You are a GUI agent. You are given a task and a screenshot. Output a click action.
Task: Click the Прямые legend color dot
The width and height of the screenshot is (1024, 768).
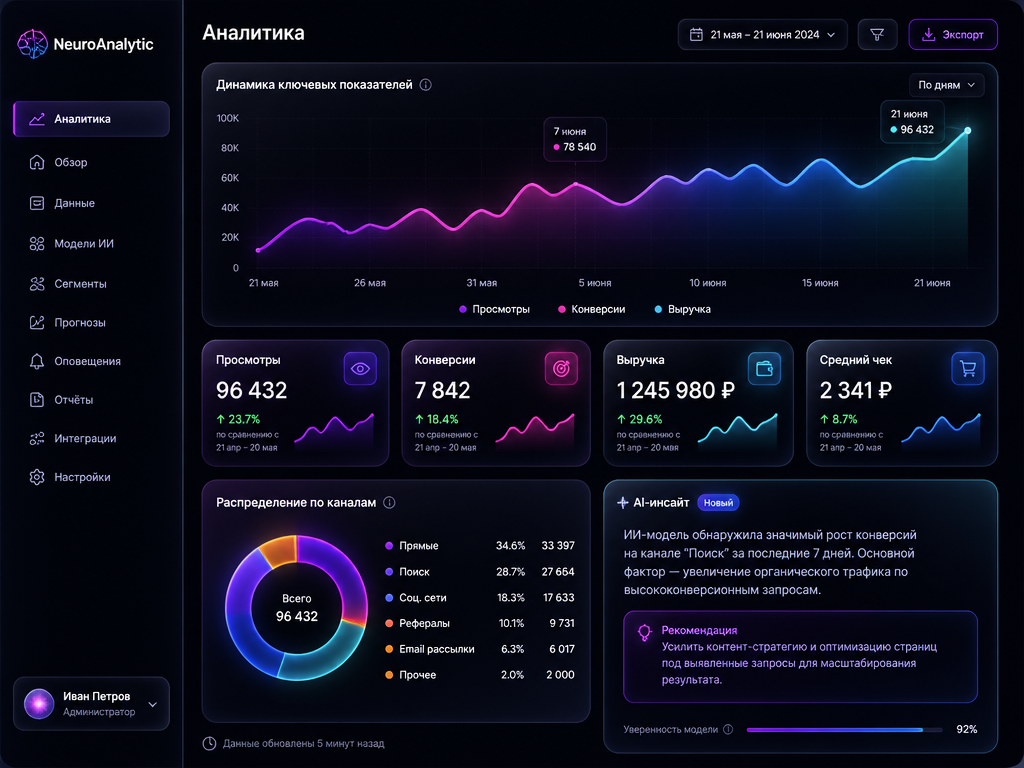(389, 545)
